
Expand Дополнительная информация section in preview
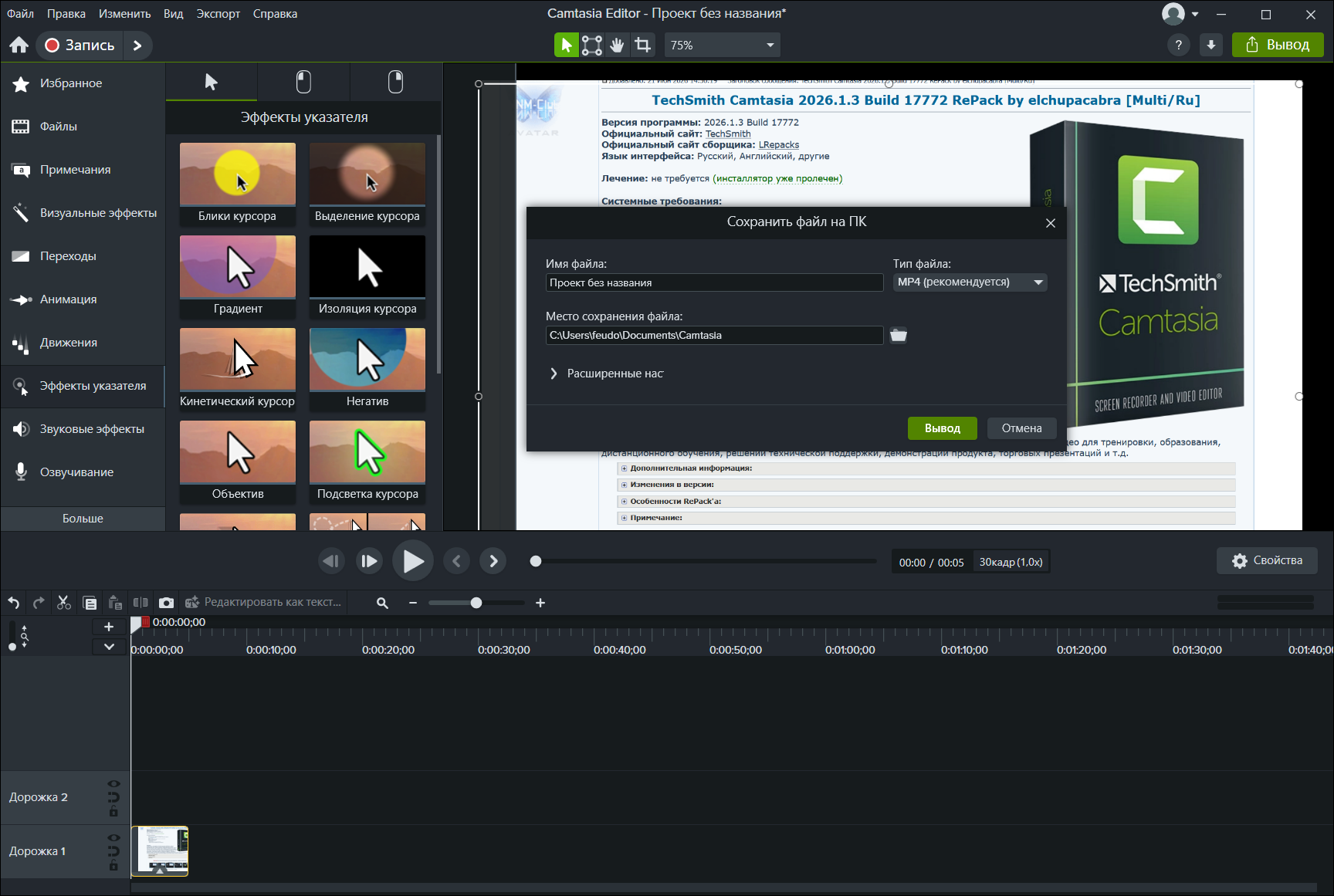(625, 468)
